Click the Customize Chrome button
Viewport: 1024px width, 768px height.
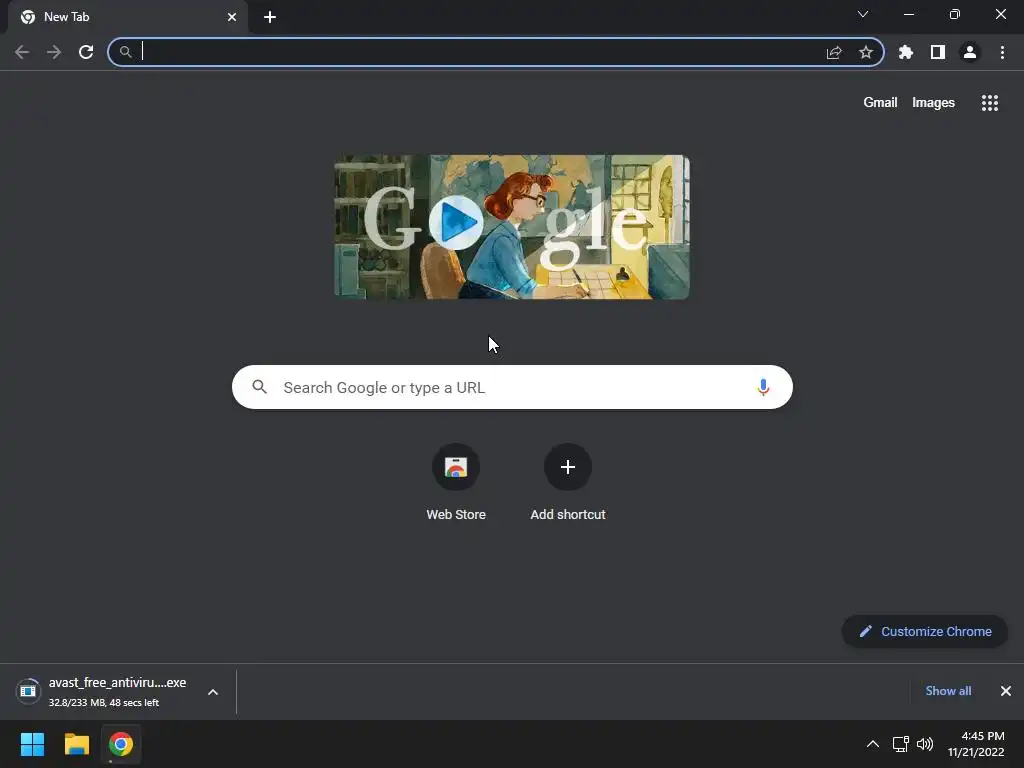(925, 632)
